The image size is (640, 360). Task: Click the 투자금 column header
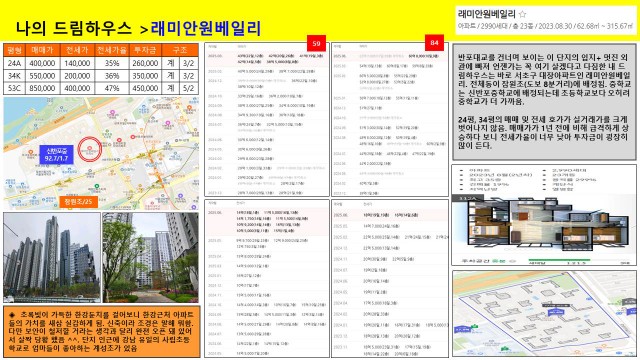coord(145,50)
